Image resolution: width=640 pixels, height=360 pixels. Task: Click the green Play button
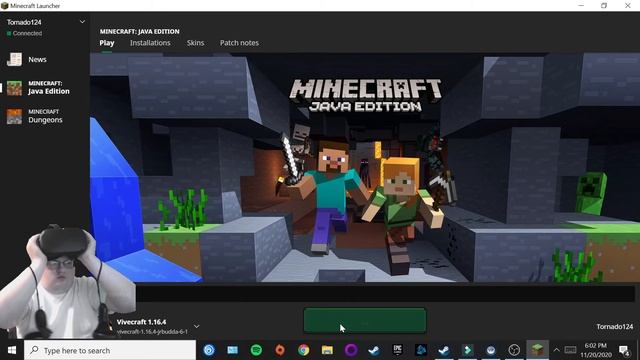pos(365,321)
